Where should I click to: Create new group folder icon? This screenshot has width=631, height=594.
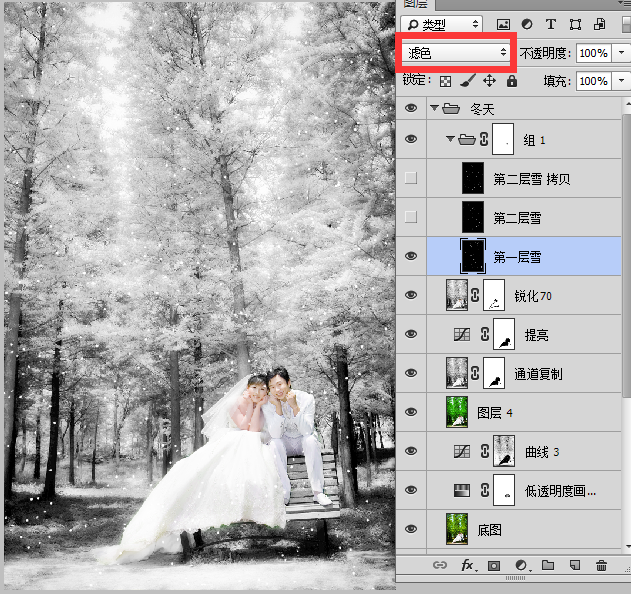(x=548, y=565)
